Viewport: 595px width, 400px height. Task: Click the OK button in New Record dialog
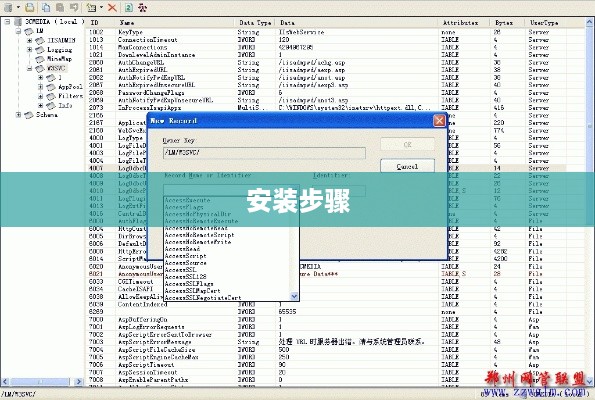point(407,145)
